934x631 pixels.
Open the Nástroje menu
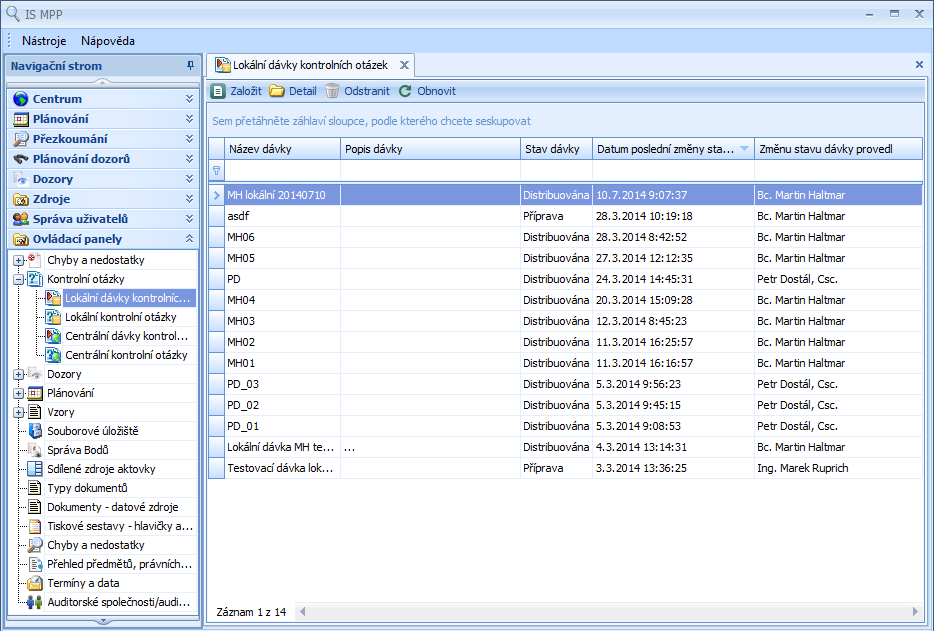43,41
